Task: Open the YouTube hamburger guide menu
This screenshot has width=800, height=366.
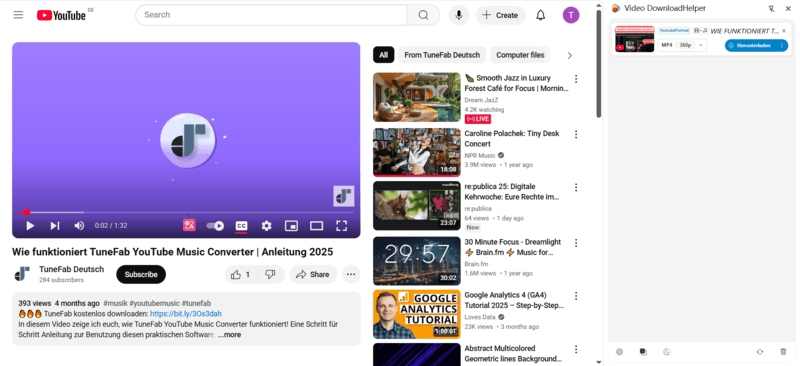Action: tap(18, 15)
